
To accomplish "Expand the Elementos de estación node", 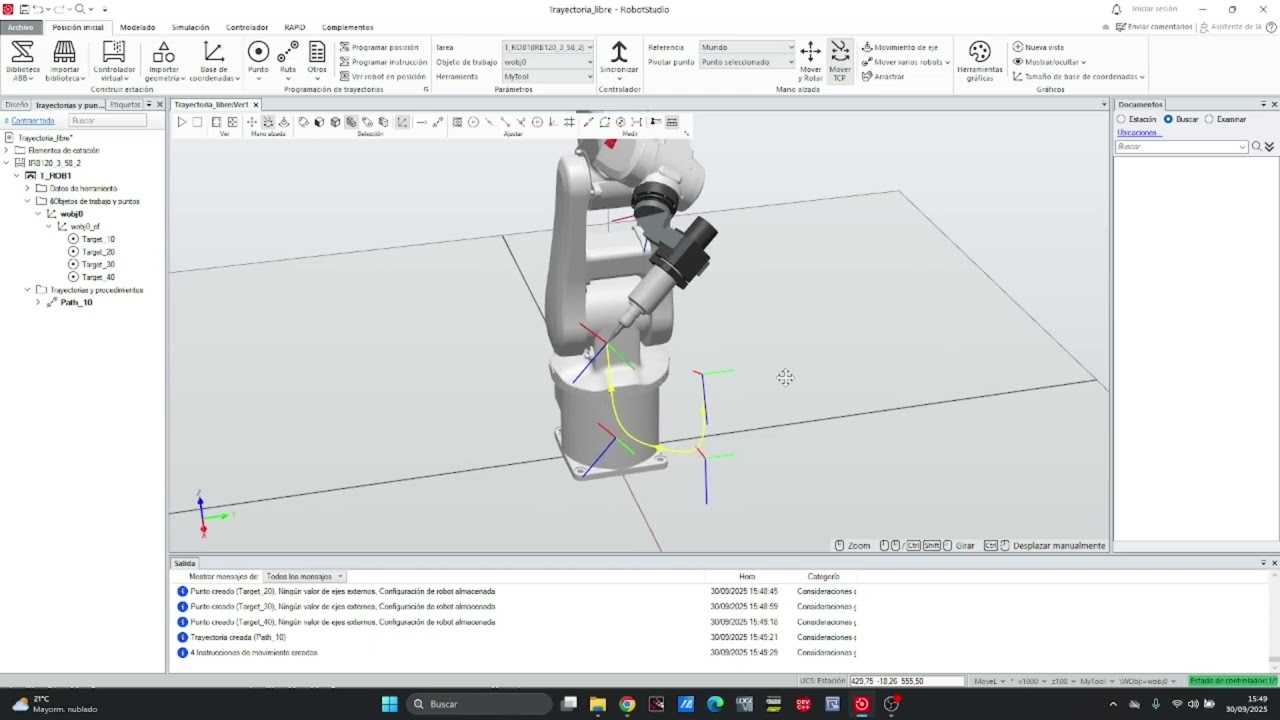I will click(x=7, y=150).
